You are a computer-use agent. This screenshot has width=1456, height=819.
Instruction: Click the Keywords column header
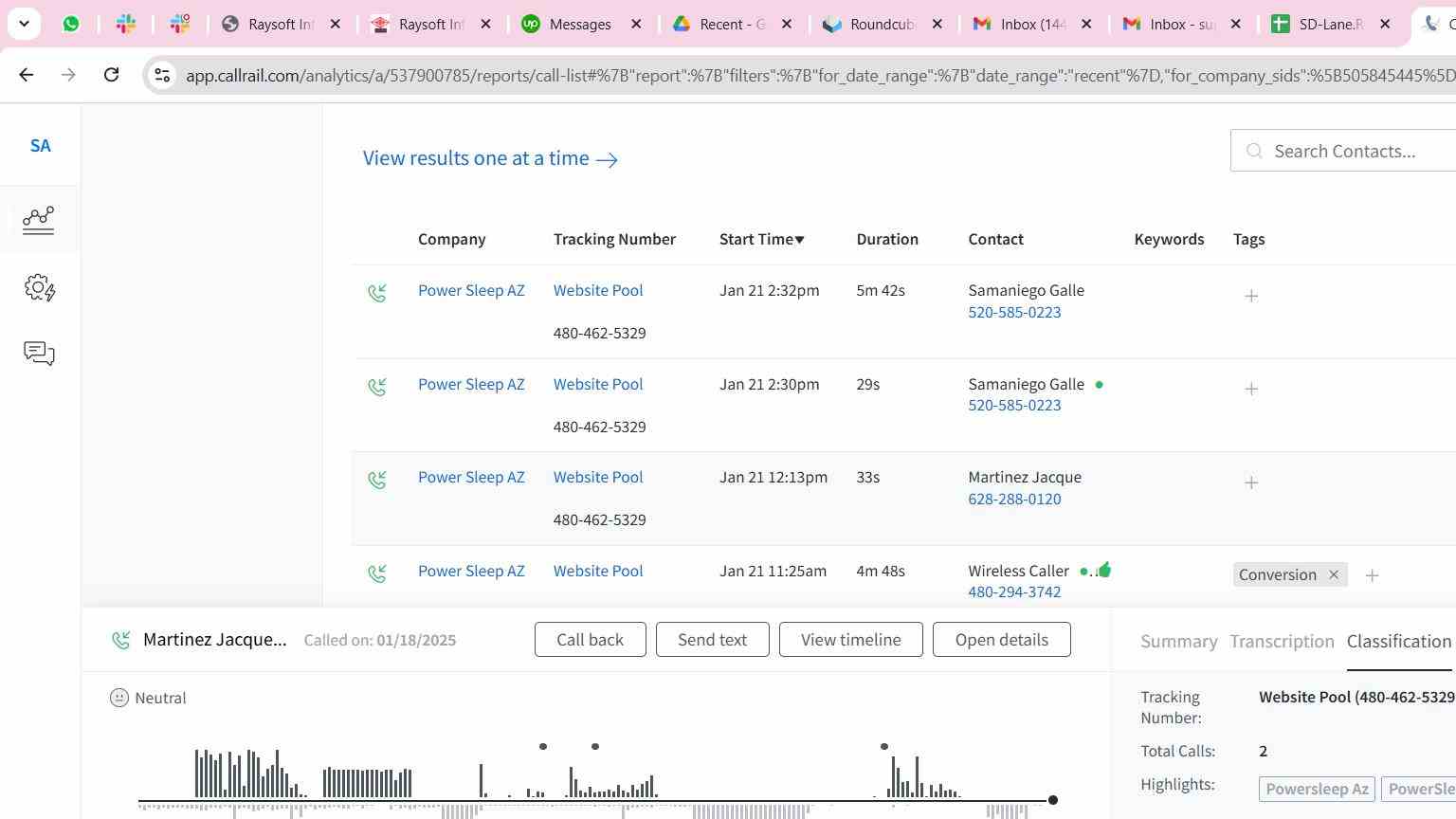1169,239
